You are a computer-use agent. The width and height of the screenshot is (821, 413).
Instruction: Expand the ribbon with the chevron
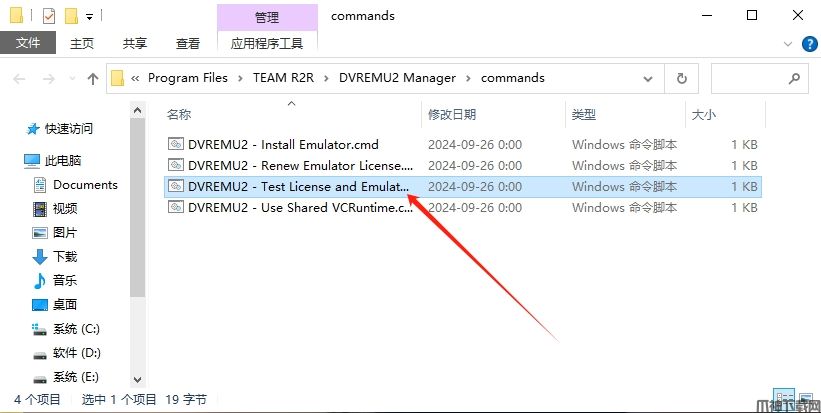pos(787,44)
